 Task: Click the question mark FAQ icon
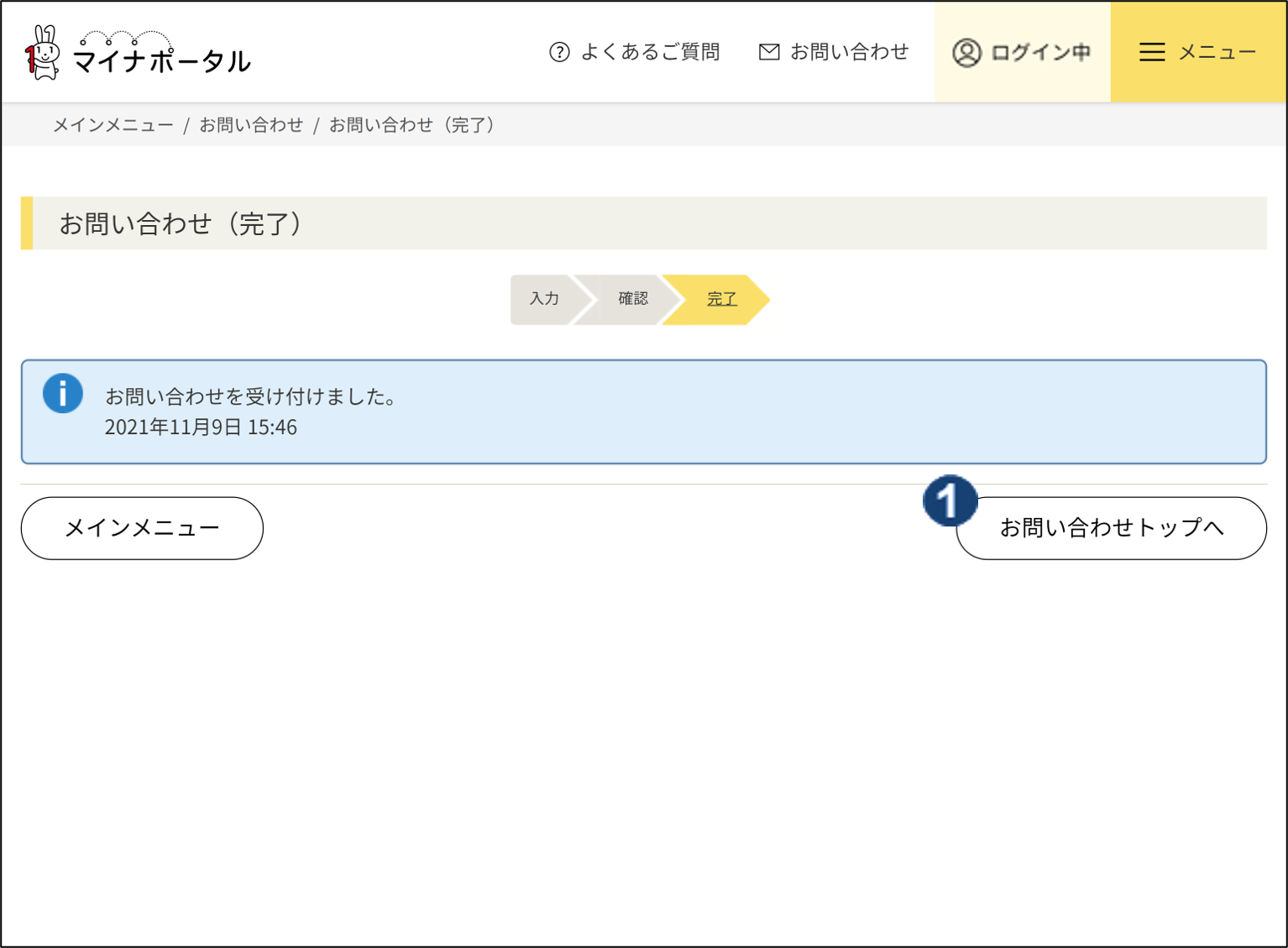pyautogui.click(x=559, y=52)
